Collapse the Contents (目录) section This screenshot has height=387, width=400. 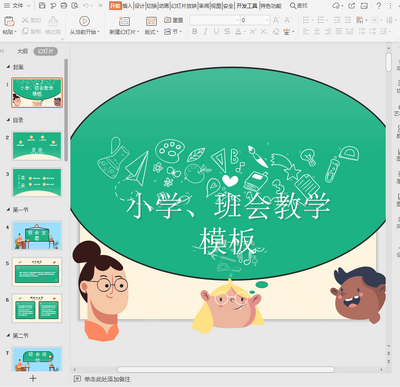coord(8,120)
